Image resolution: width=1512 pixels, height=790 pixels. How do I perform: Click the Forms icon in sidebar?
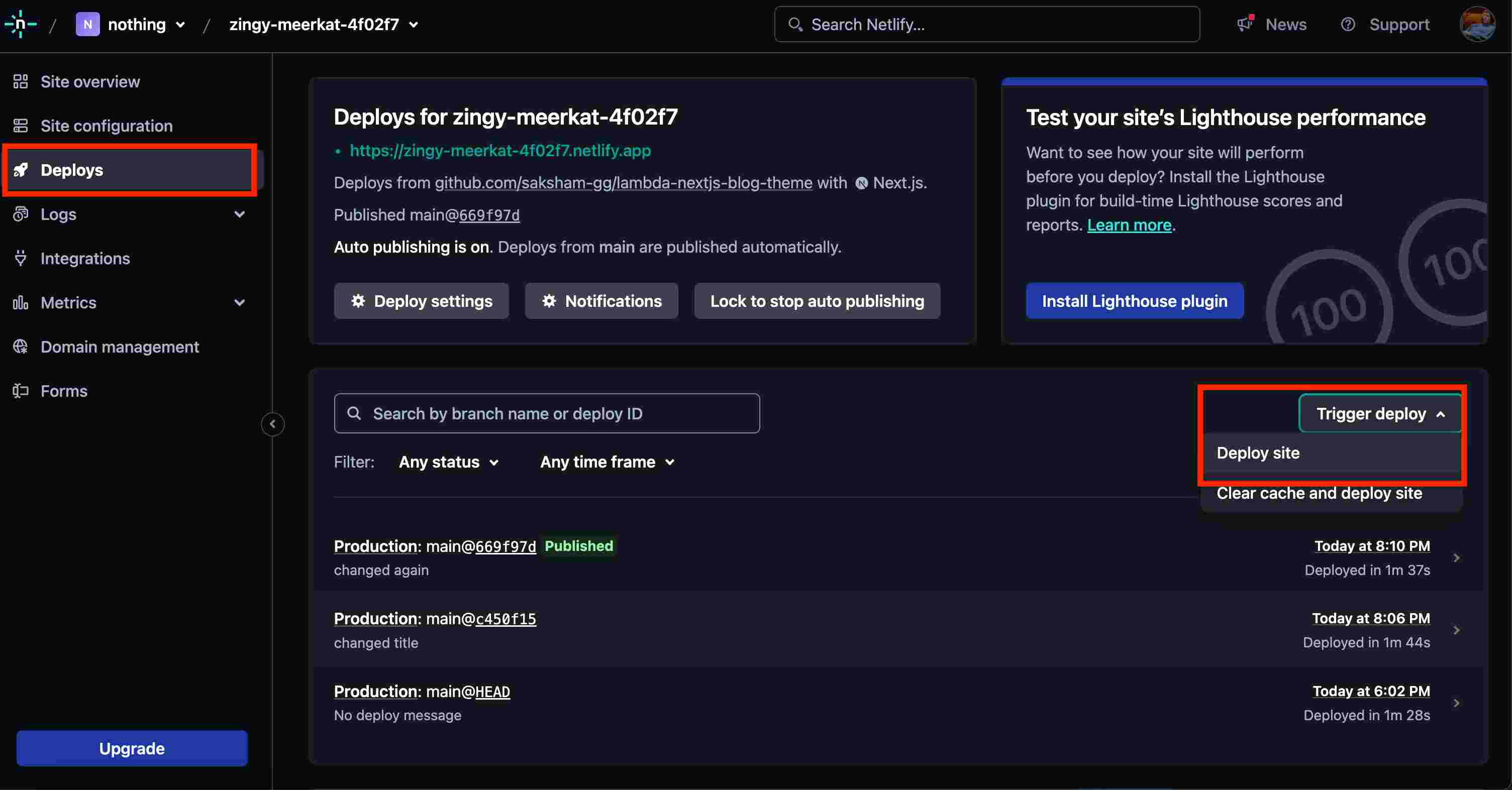pos(21,391)
